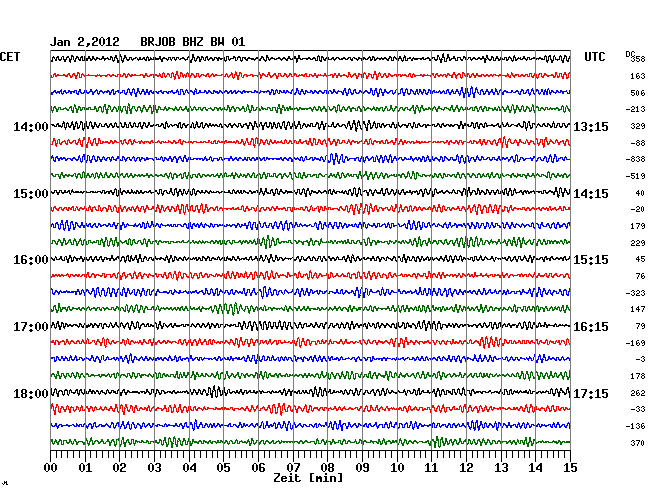Screen dimensions: 650x494
Task: Select the DC offset value 76
Action: pos(640,276)
